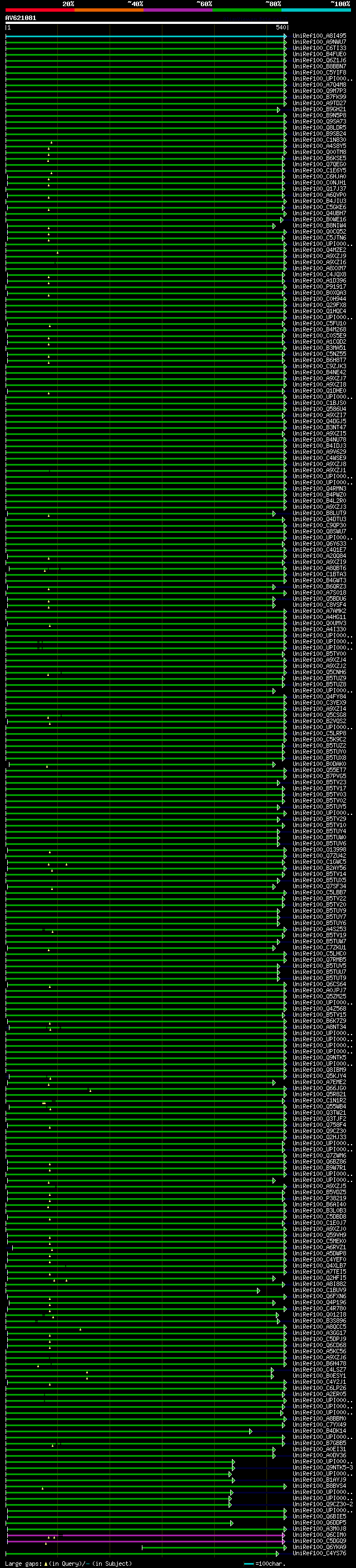356x1568 pixels.
Task: Select hit label UniRef100_A0JPJ7
Action: [319, 990]
